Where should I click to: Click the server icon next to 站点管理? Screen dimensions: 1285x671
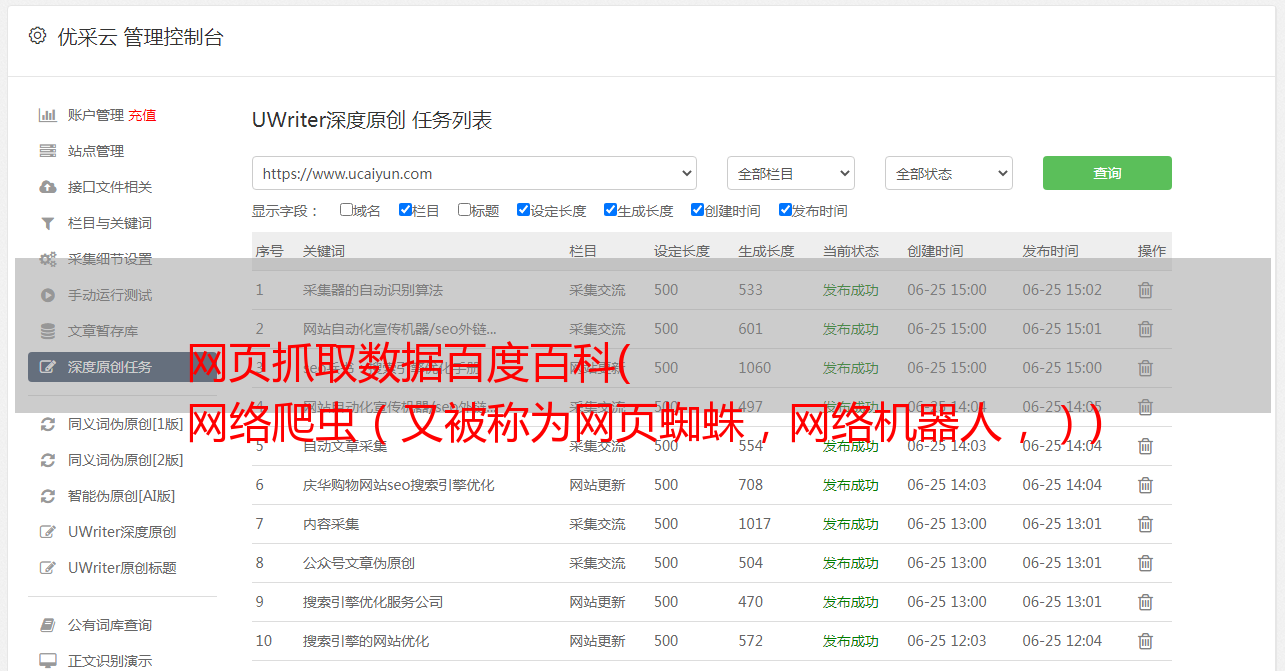[47, 151]
